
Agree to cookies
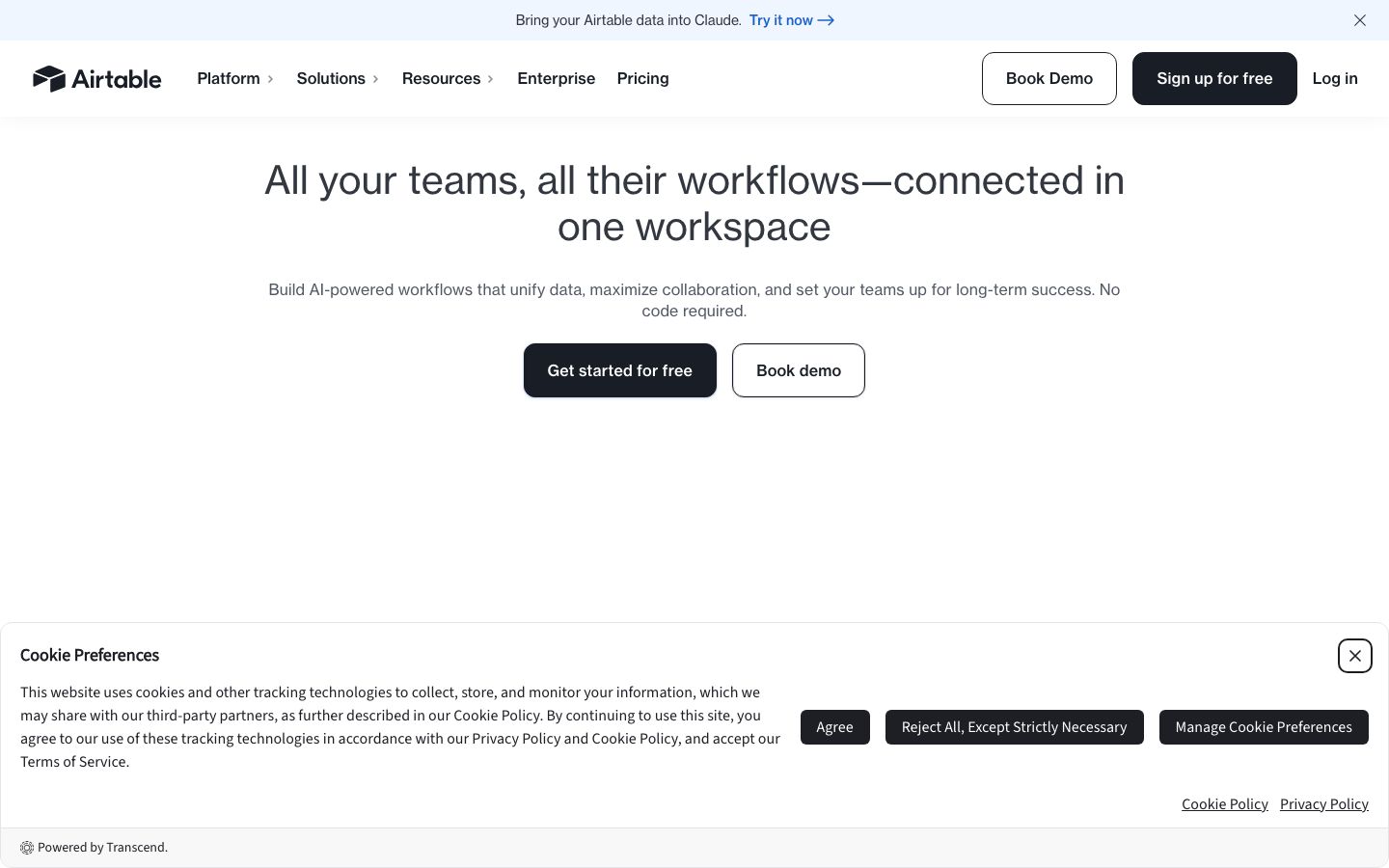click(x=835, y=727)
